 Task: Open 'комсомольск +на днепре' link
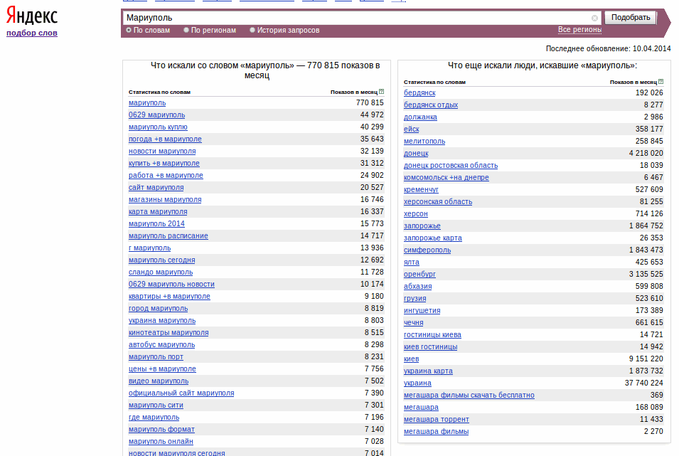446,178
